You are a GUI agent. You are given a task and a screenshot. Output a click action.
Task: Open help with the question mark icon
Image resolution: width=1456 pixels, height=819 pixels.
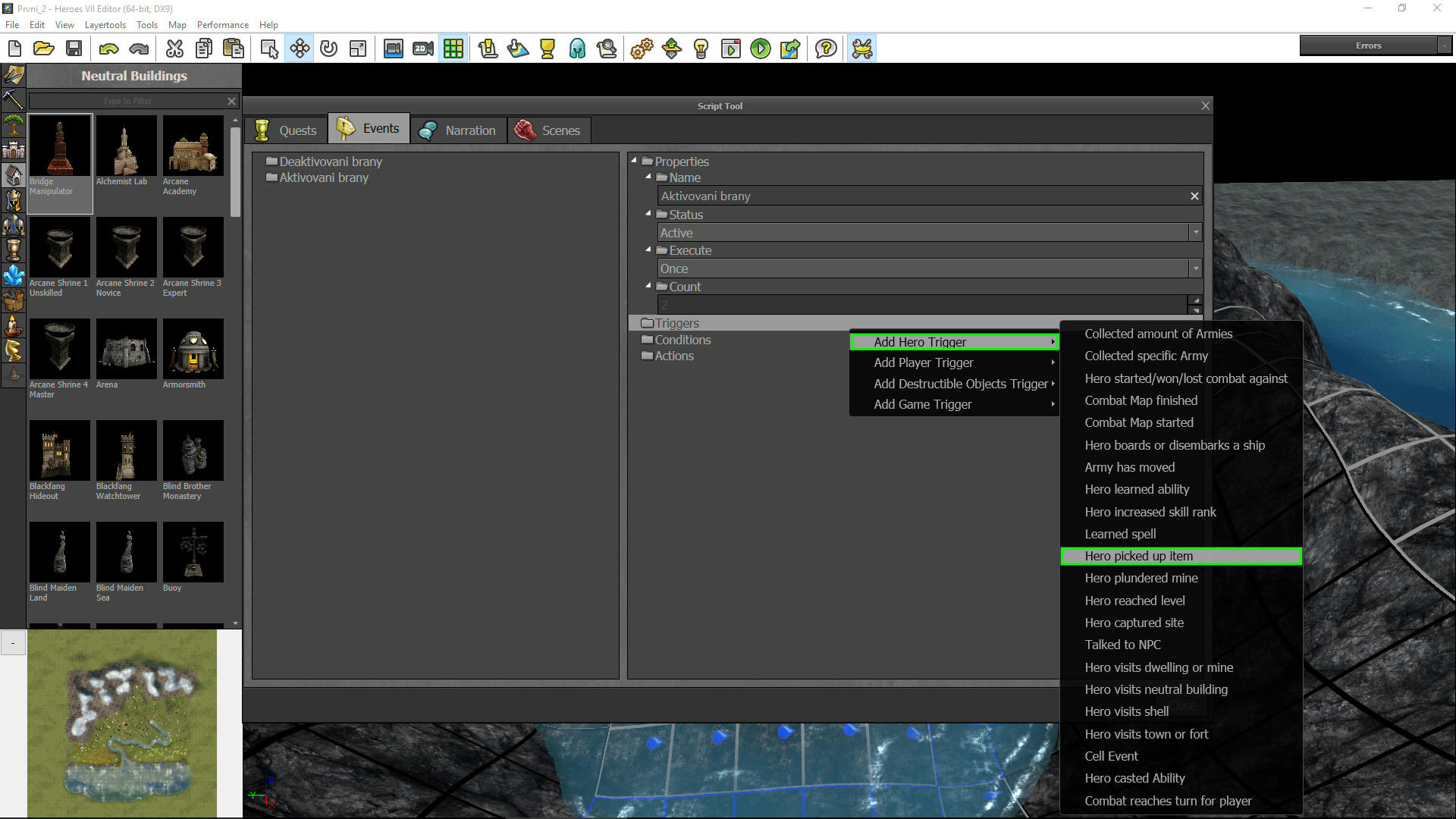coord(826,49)
